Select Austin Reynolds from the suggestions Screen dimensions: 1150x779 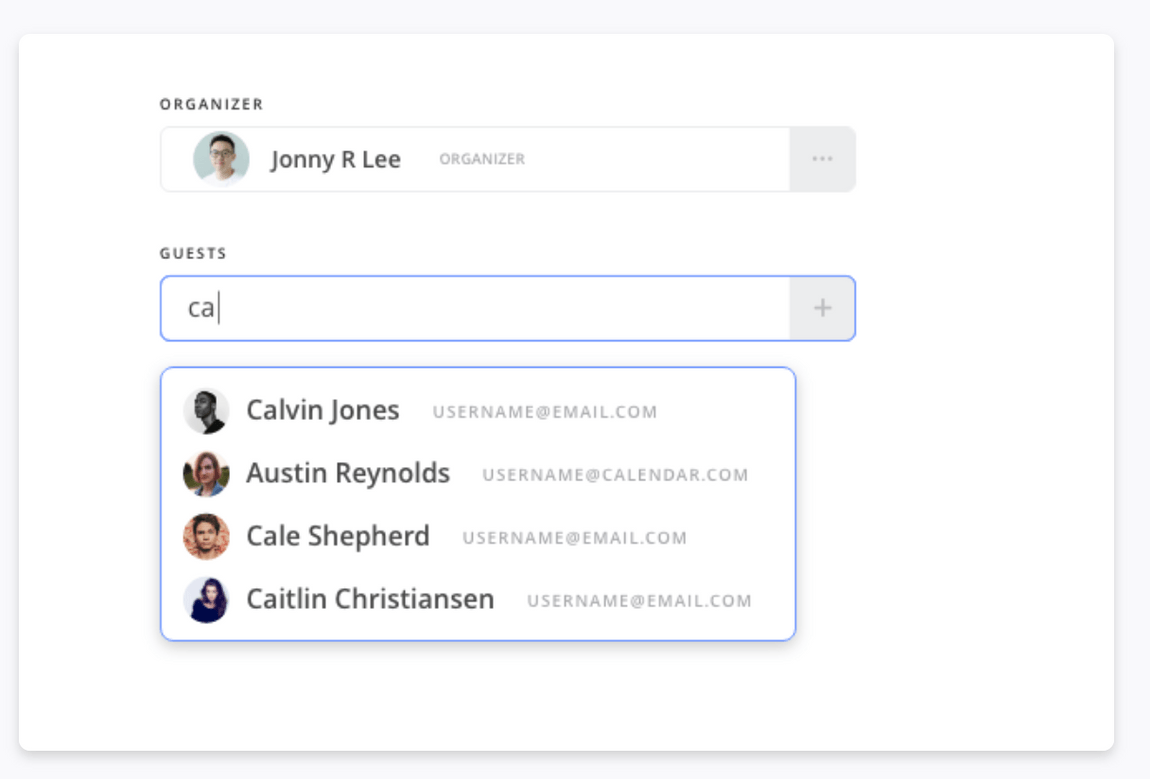pyautogui.click(x=349, y=473)
